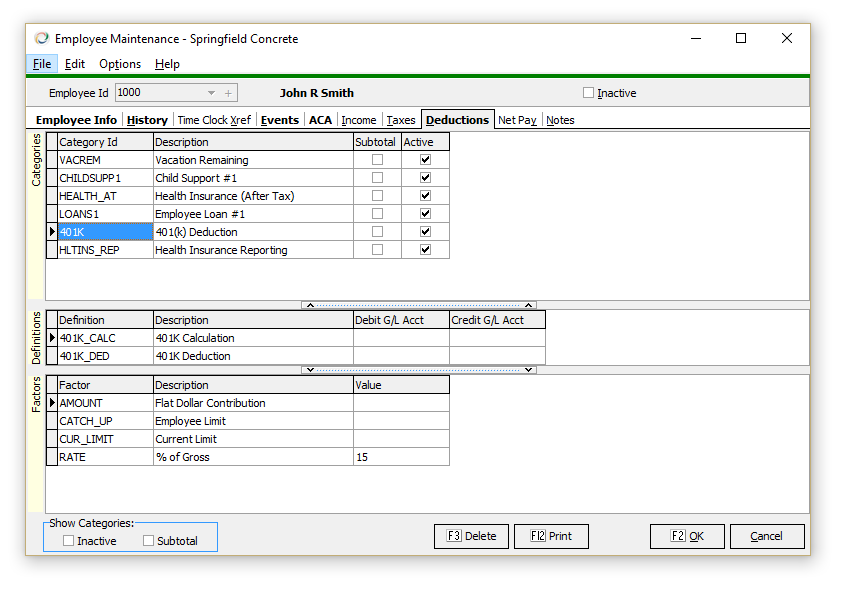This screenshot has height=592, width=842.
Task: Toggle the Inactive employee checkbox
Action: 589,93
